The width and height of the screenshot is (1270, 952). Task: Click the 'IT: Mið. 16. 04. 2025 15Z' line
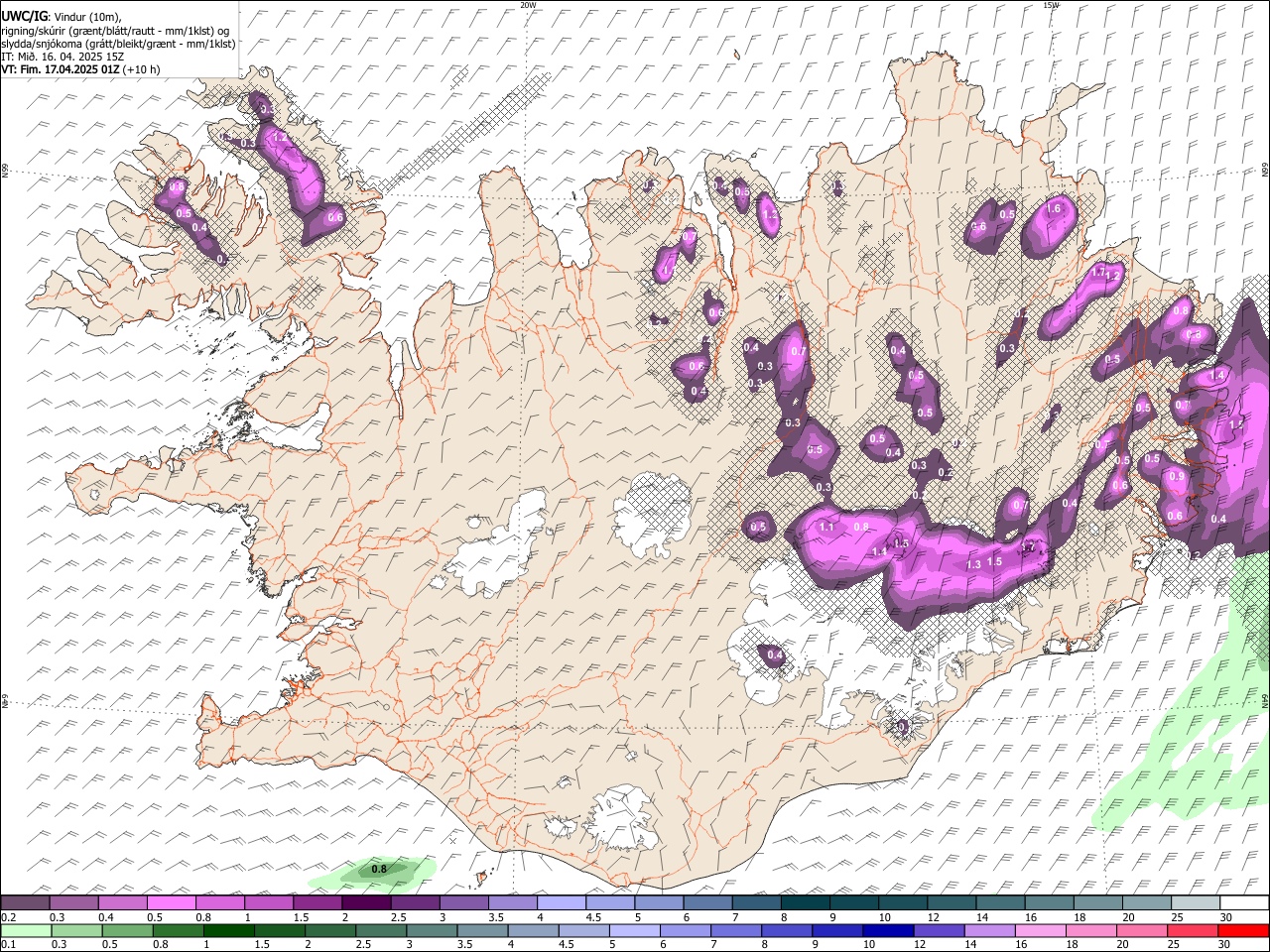point(63,57)
